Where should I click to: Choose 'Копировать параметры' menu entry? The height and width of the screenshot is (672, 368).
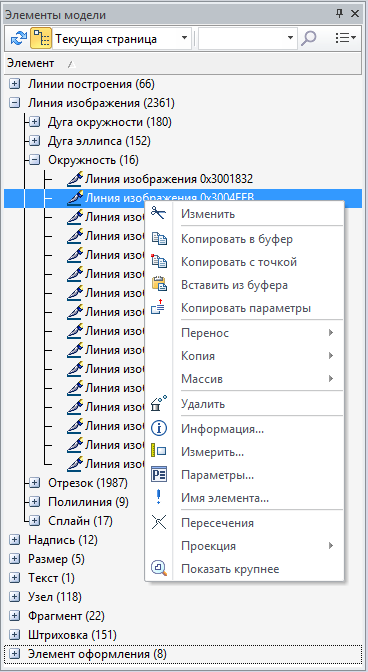tap(245, 308)
